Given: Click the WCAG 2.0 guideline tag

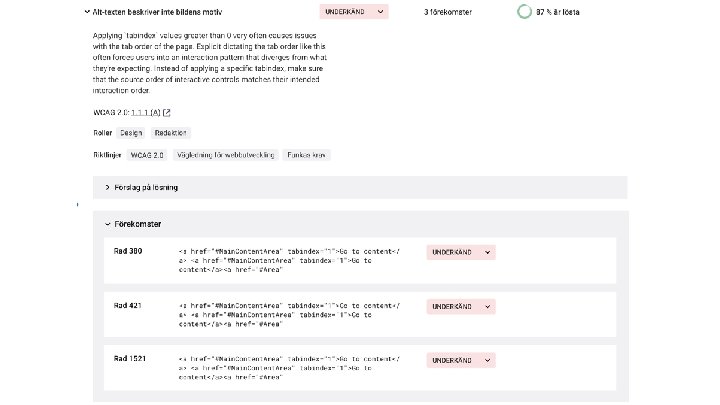Looking at the screenshot, I should [146, 155].
